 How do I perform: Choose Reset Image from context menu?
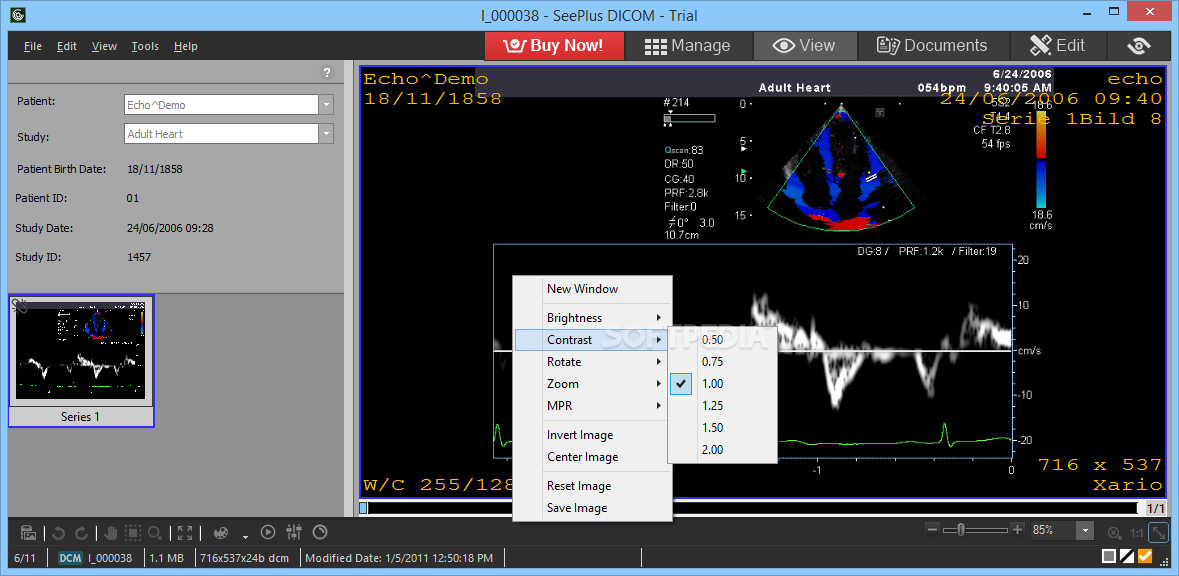tap(592, 486)
